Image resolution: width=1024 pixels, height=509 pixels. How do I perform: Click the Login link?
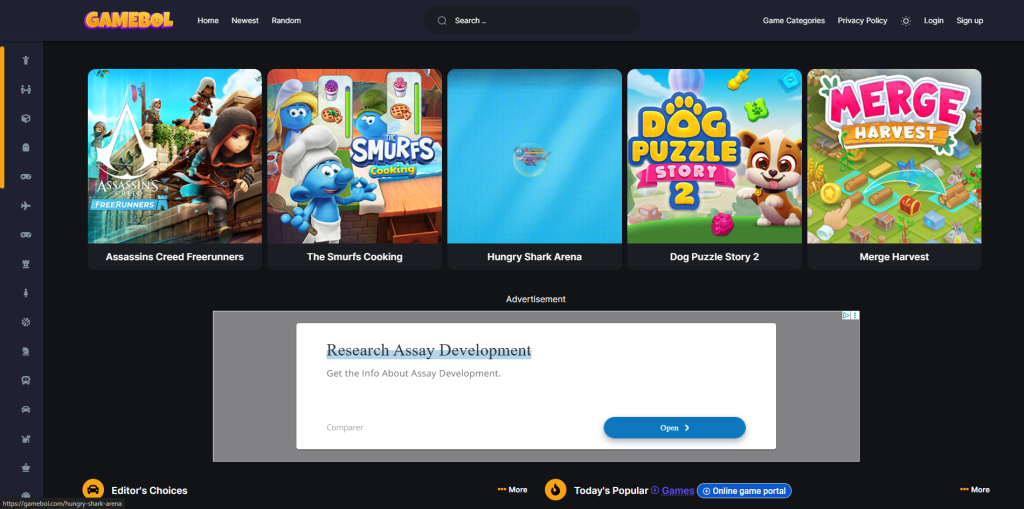[933, 20]
